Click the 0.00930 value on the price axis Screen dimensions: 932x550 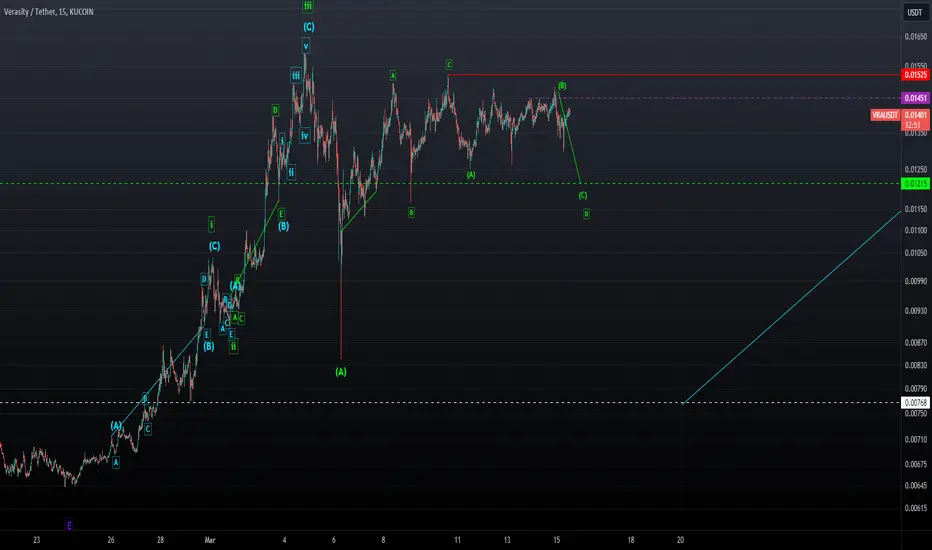point(915,311)
